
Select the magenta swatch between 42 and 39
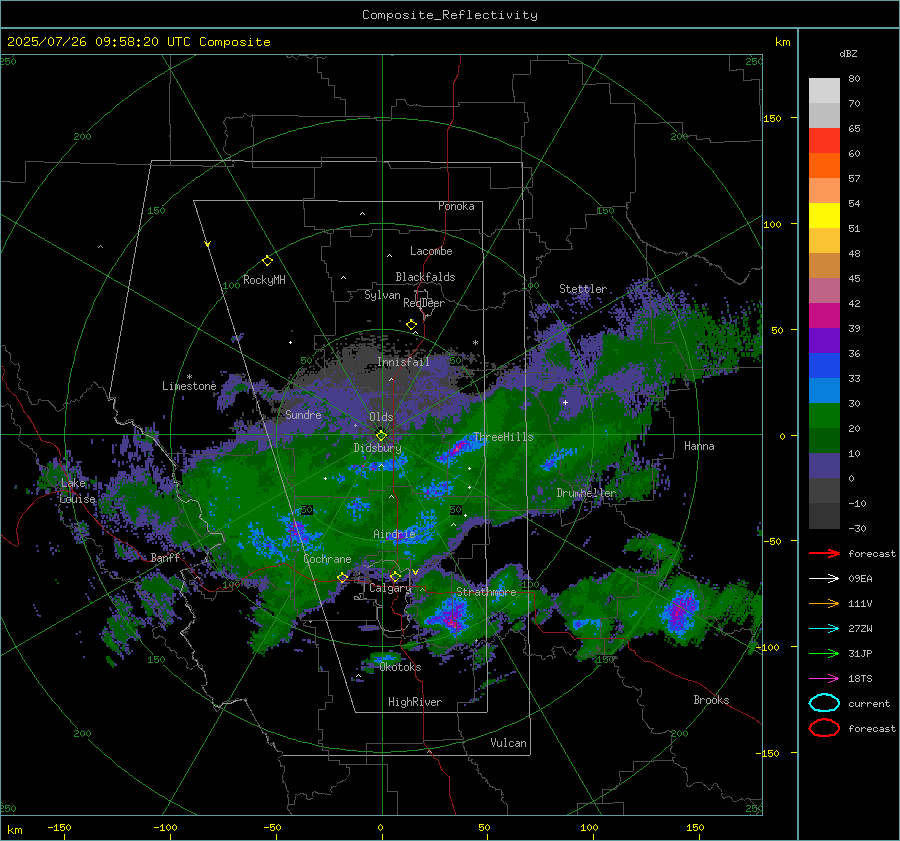(x=824, y=316)
